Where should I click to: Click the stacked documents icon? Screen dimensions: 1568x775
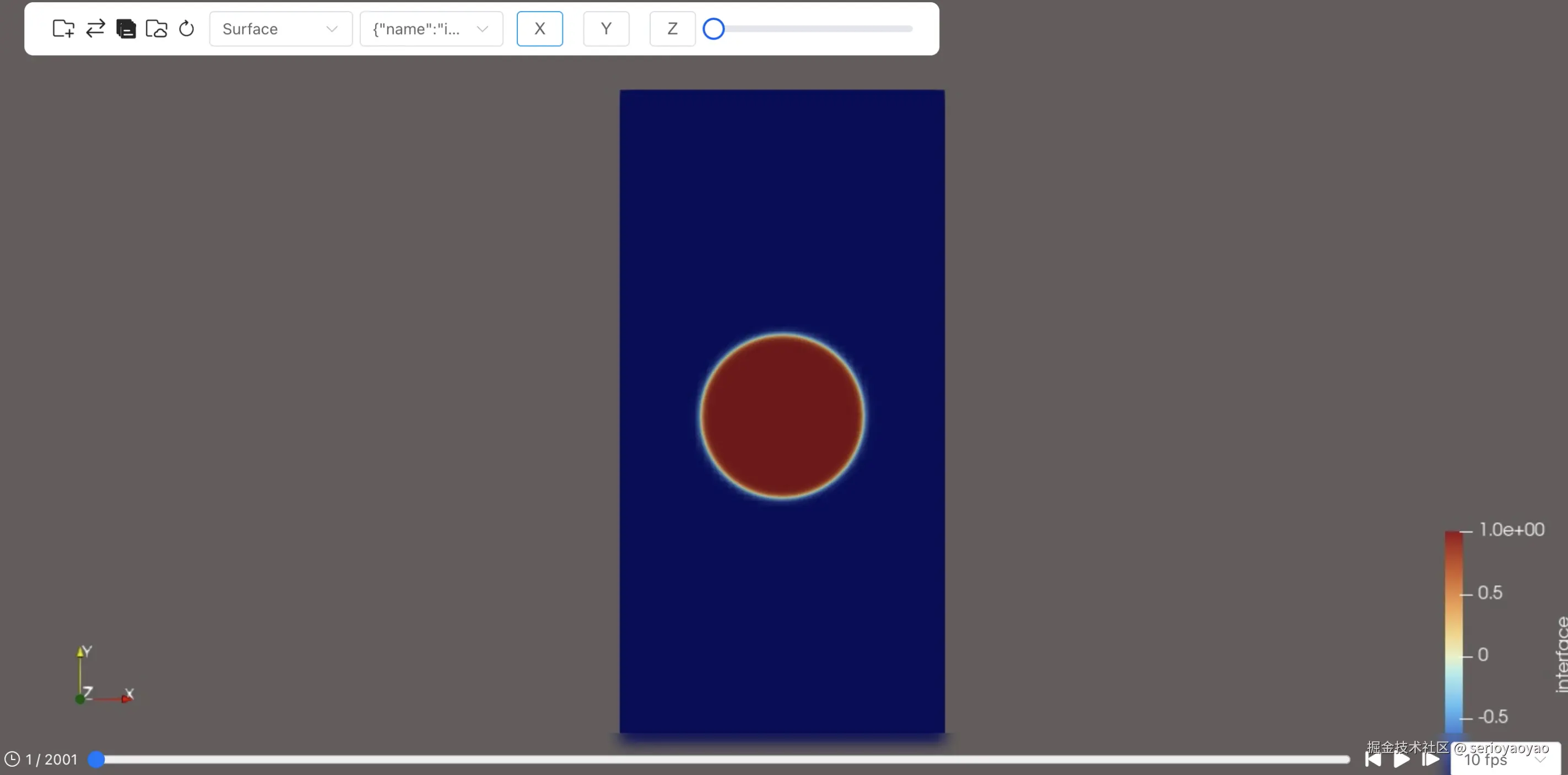tap(126, 29)
